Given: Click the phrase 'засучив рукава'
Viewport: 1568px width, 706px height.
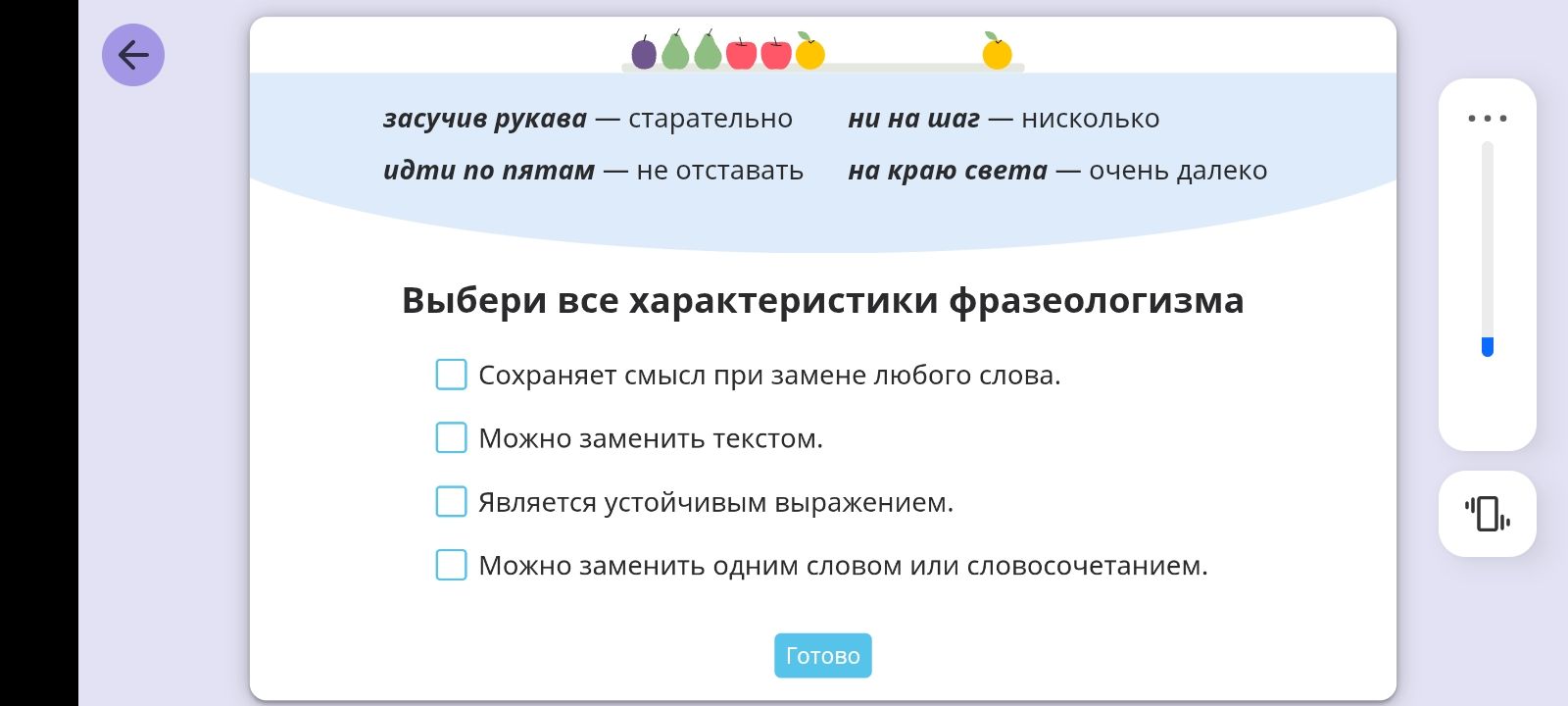Looking at the screenshot, I should (x=485, y=119).
